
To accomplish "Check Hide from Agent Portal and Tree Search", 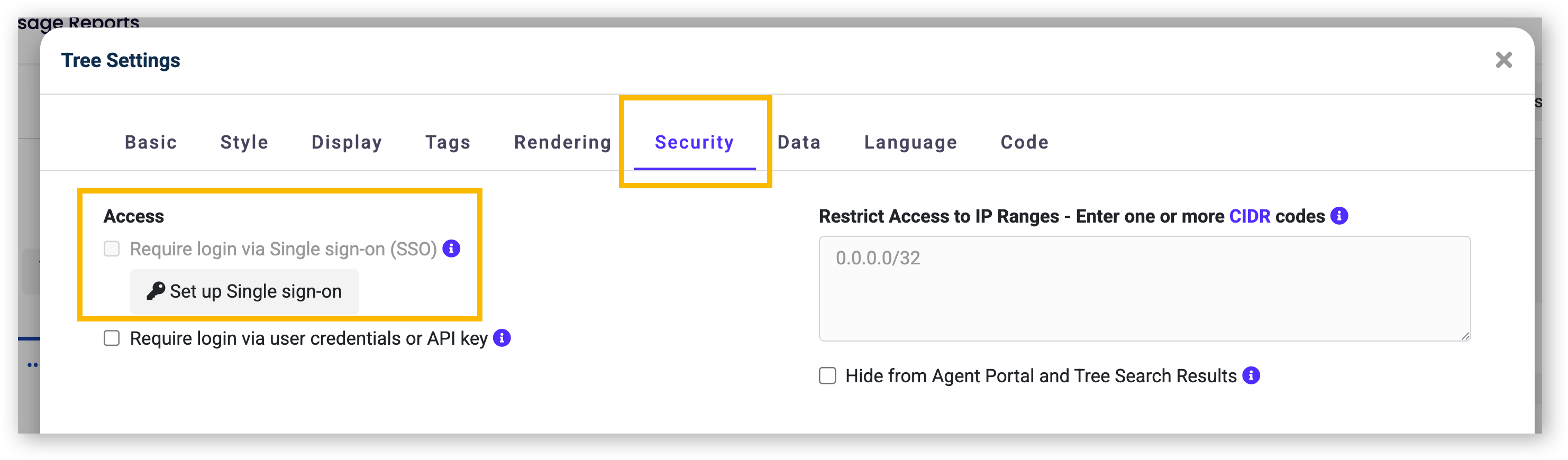I will [827, 375].
